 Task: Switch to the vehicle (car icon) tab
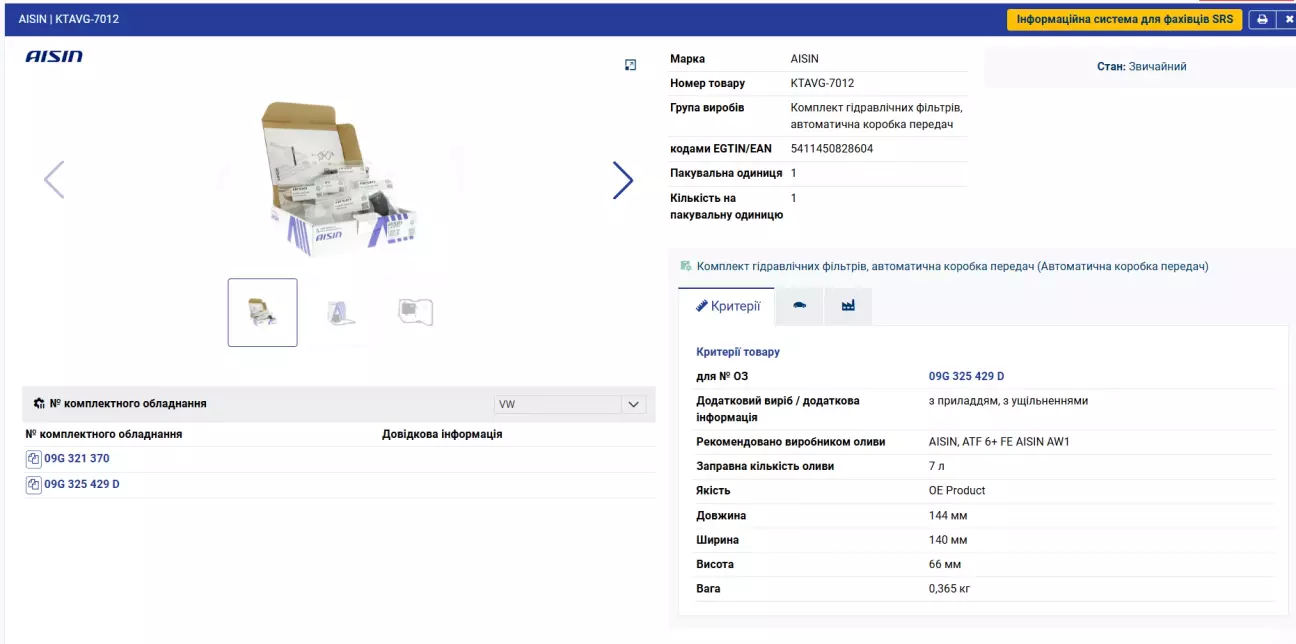click(799, 306)
